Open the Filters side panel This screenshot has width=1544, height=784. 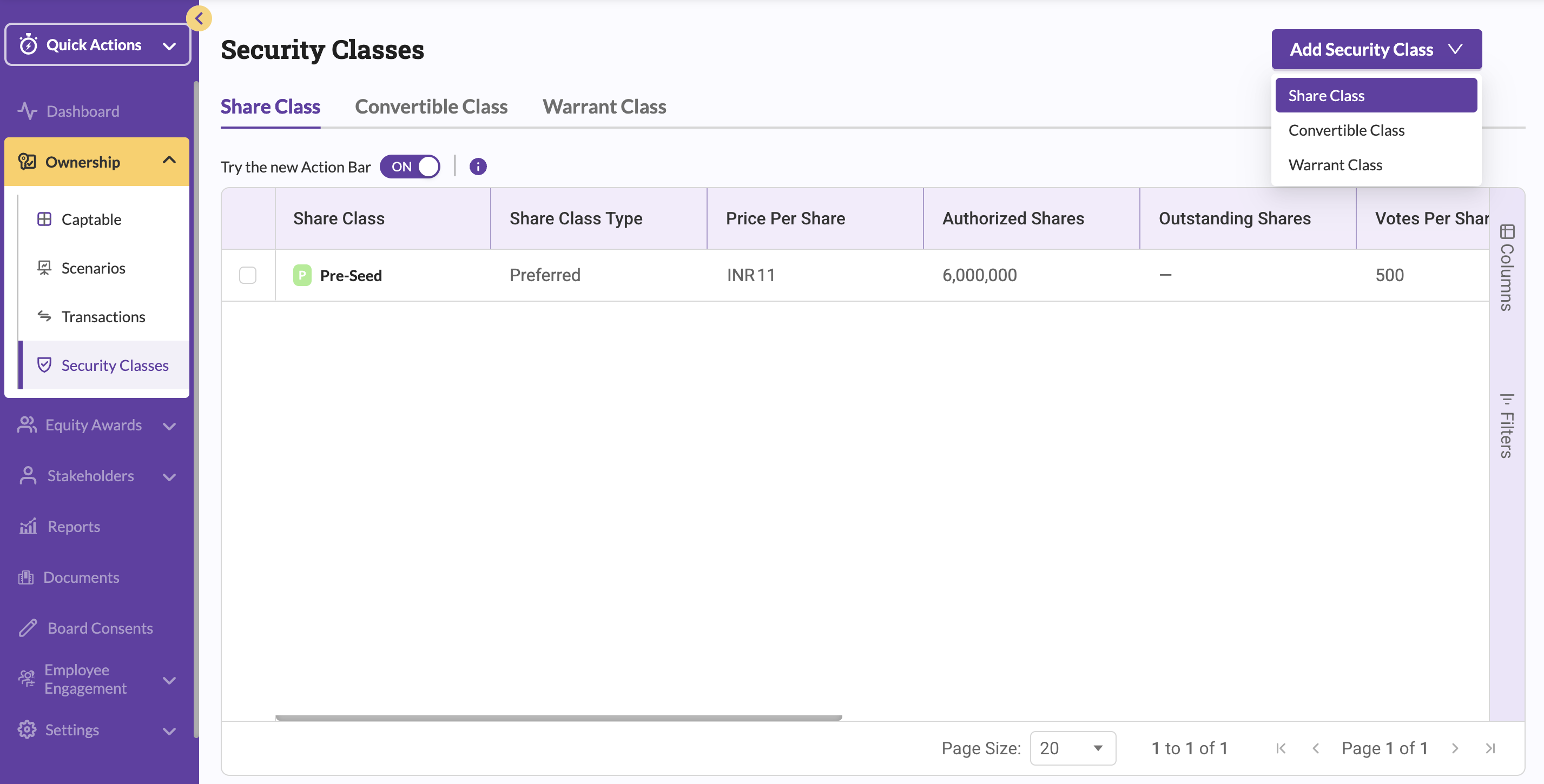tap(1507, 426)
